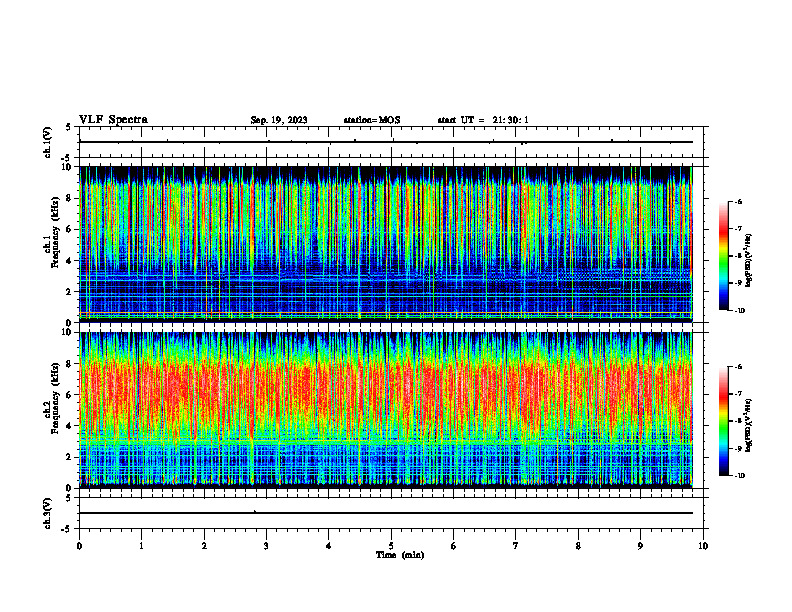Image resolution: width=792 pixels, height=612 pixels.
Task: Click the time axis tick label "6" below ch.3 panel
Action: tap(454, 546)
